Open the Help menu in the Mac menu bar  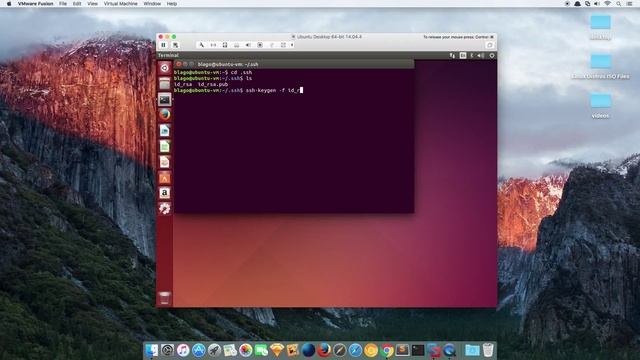click(172, 4)
